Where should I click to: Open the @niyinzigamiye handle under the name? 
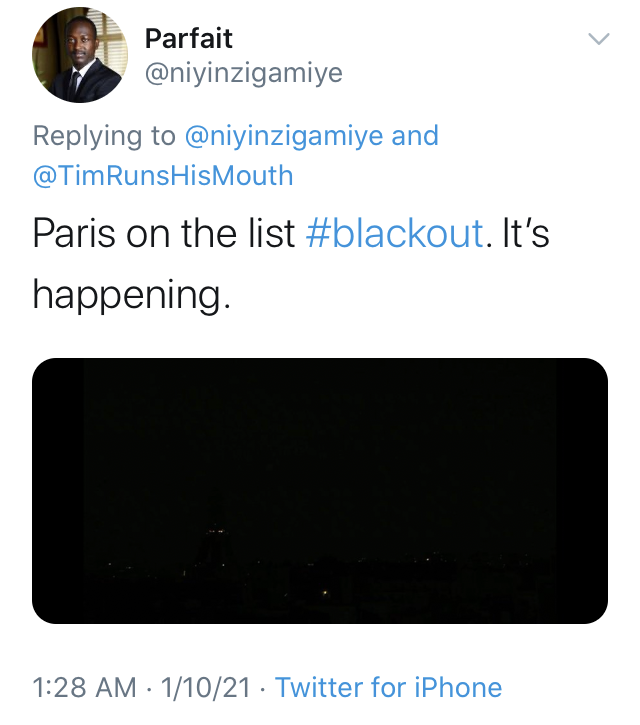tap(244, 73)
